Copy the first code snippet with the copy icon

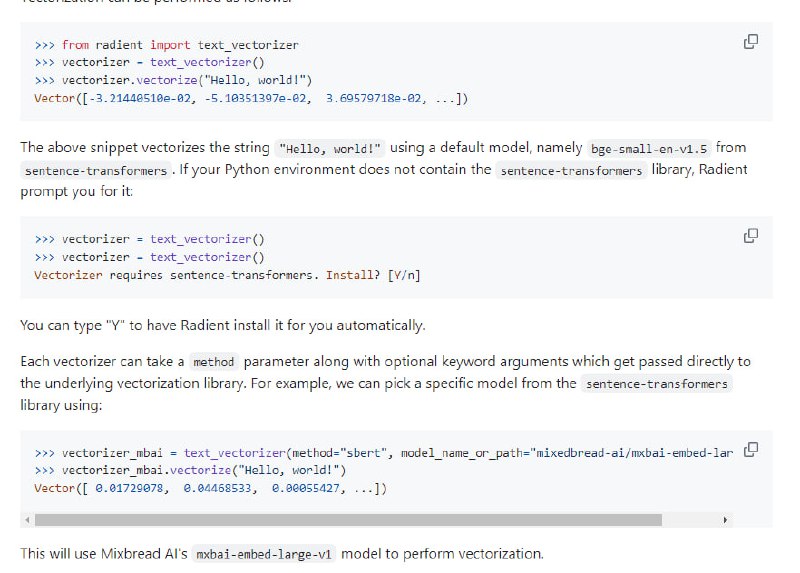point(750,41)
